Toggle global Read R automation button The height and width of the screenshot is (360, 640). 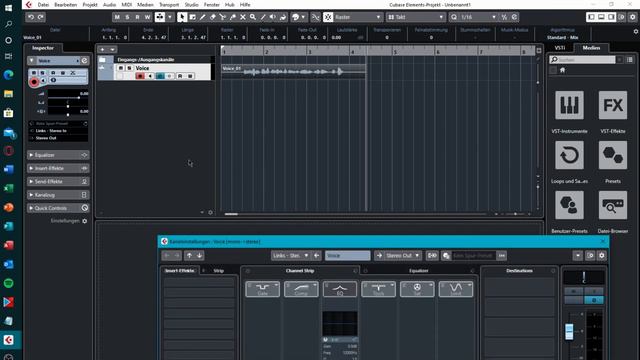[137, 17]
